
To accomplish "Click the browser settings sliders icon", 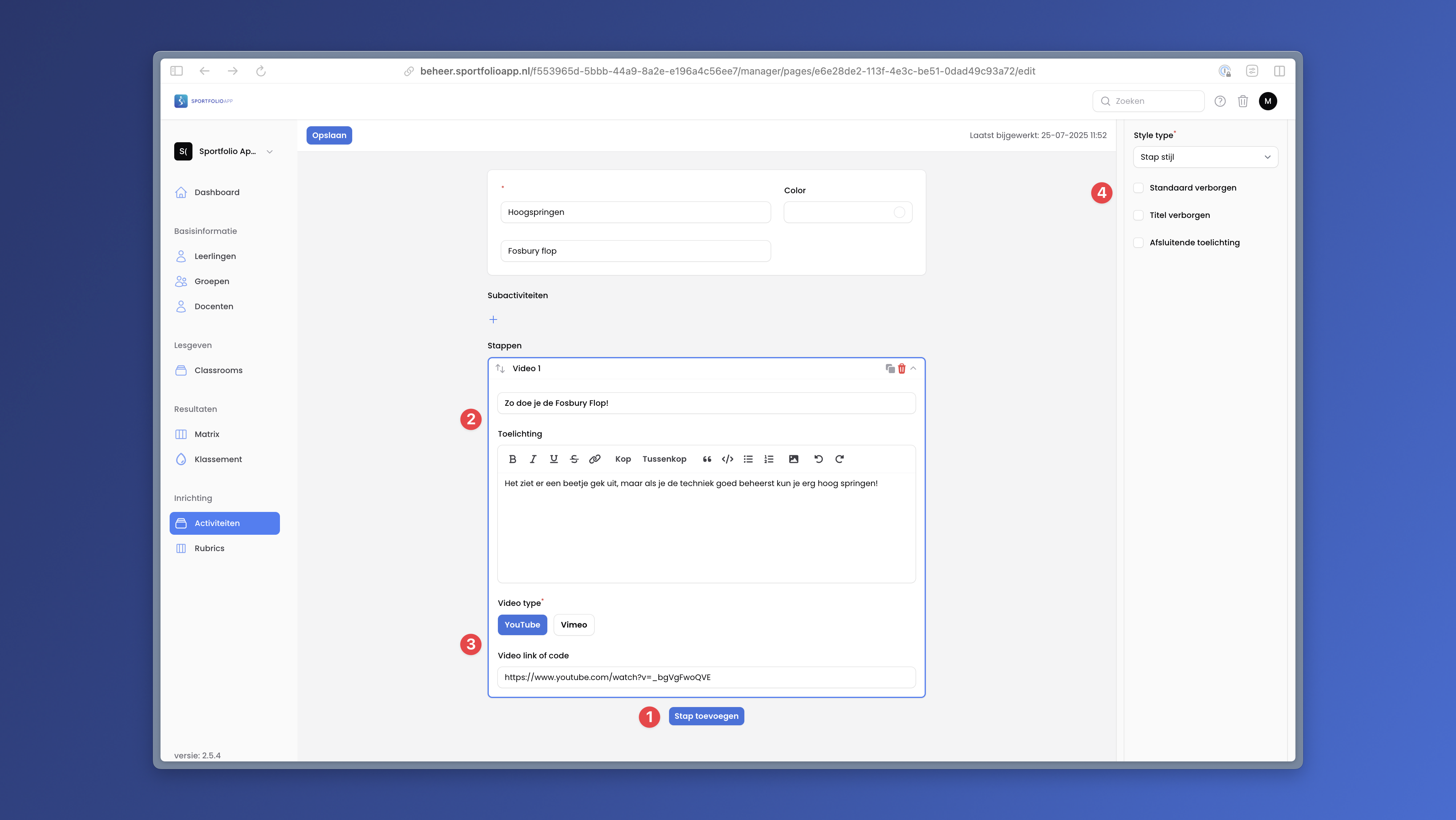I will [1252, 71].
